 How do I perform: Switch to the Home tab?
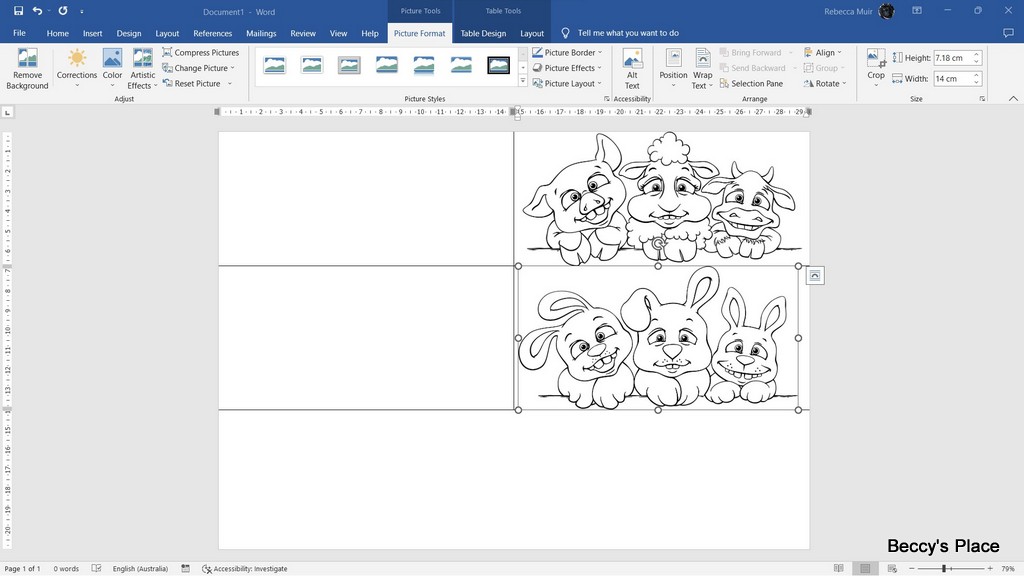click(57, 33)
